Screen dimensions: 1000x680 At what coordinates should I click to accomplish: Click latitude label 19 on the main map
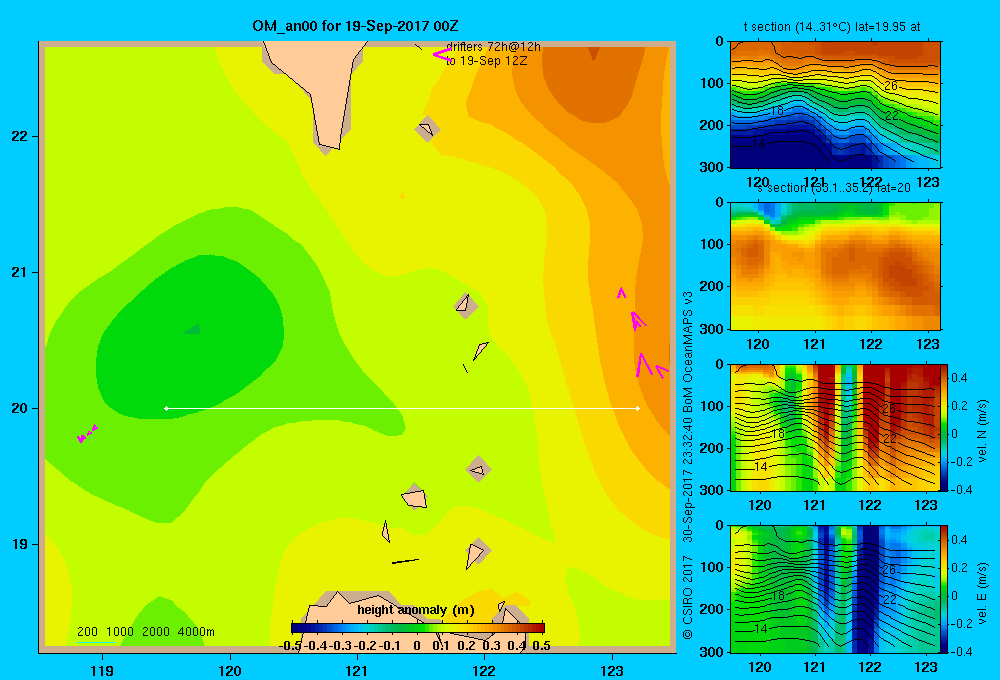19,544
